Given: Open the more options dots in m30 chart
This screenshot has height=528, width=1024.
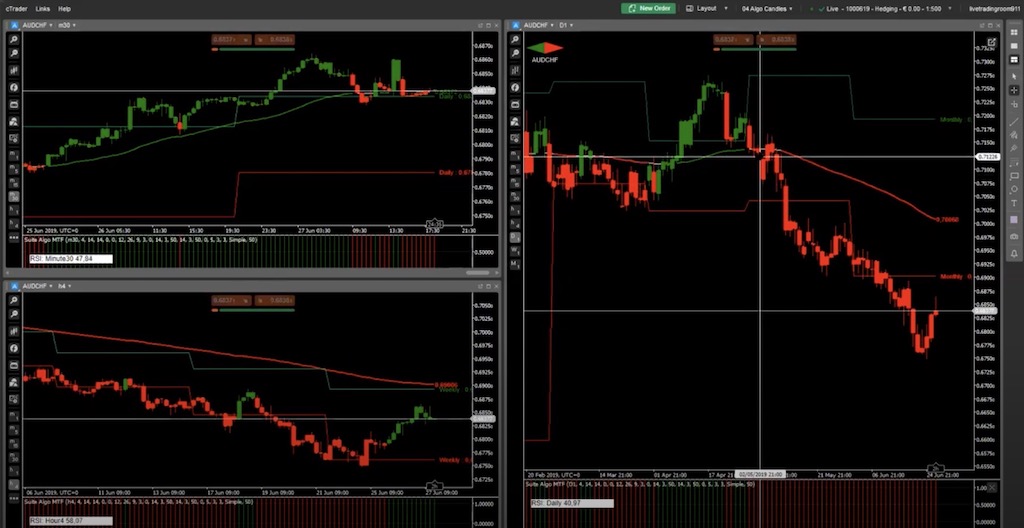Looking at the screenshot, I should pos(14,239).
